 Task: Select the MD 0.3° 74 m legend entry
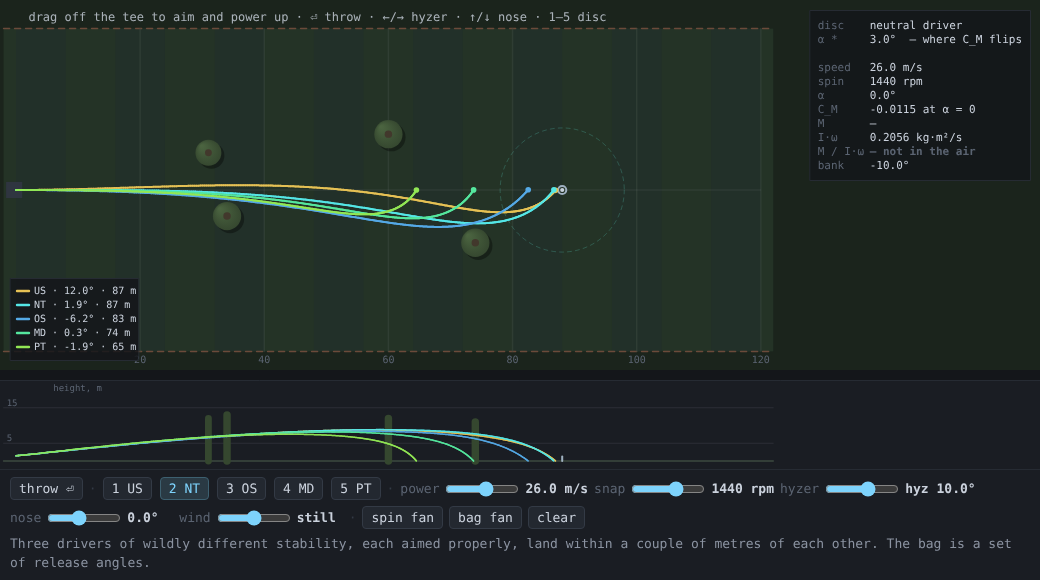(73, 332)
